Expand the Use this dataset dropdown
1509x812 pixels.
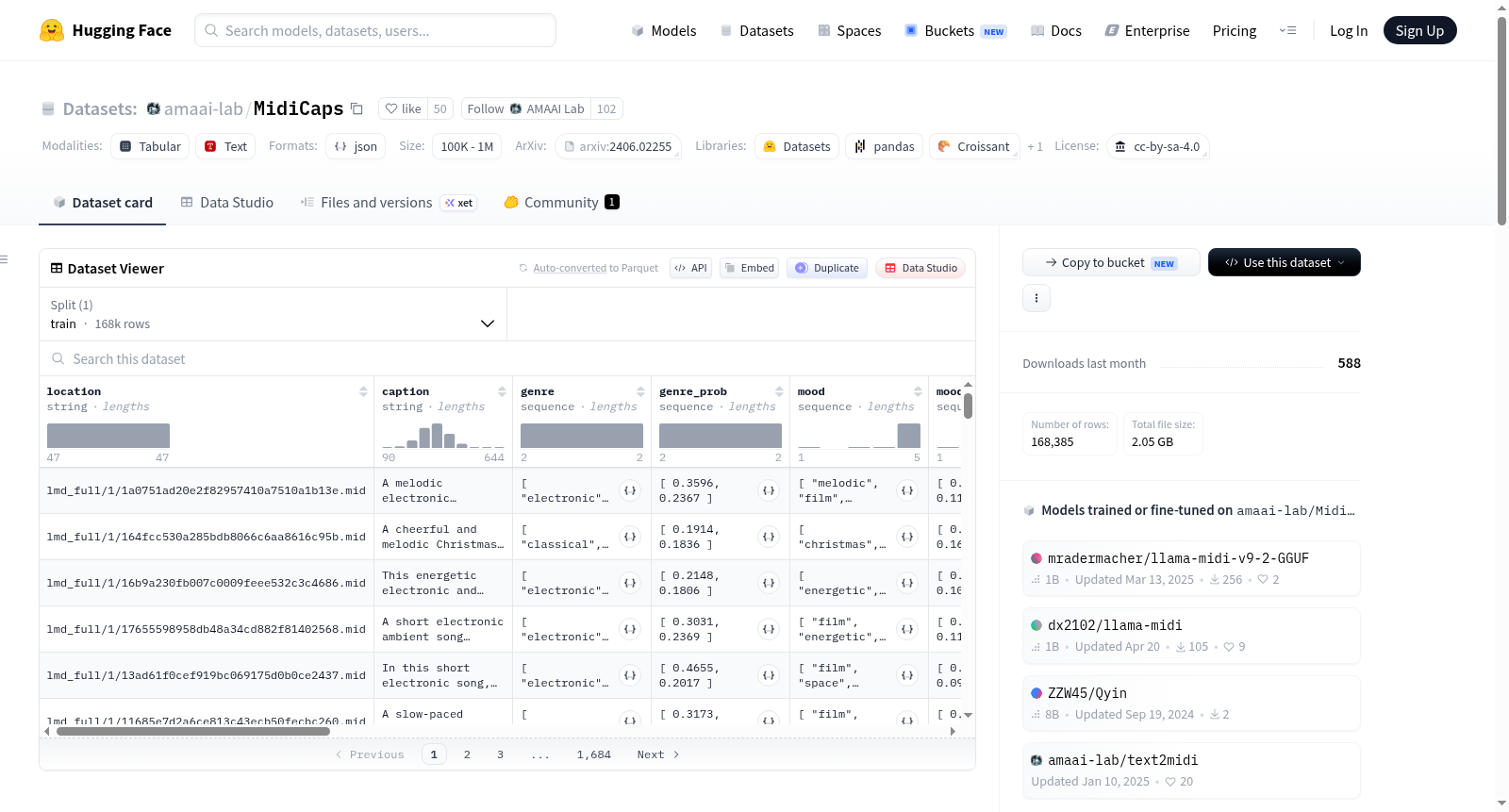(1285, 262)
